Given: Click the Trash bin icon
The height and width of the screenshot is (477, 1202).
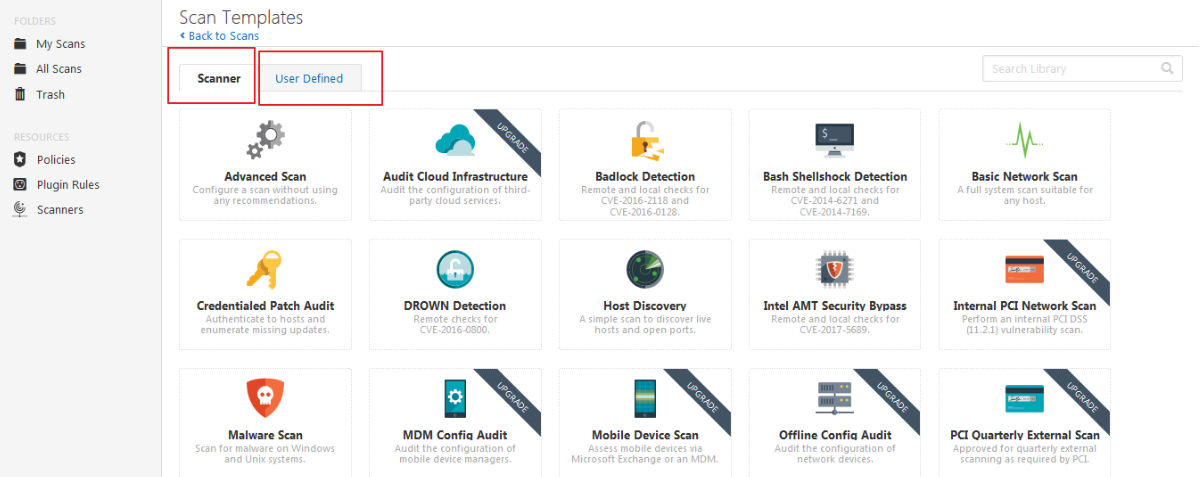Looking at the screenshot, I should (x=20, y=94).
